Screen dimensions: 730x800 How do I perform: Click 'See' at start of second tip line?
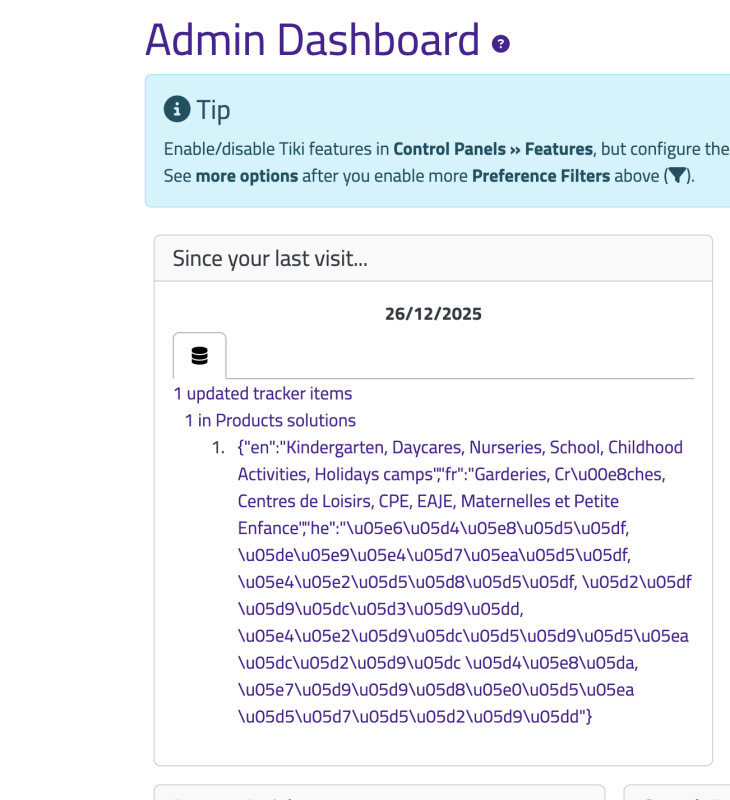(178, 176)
